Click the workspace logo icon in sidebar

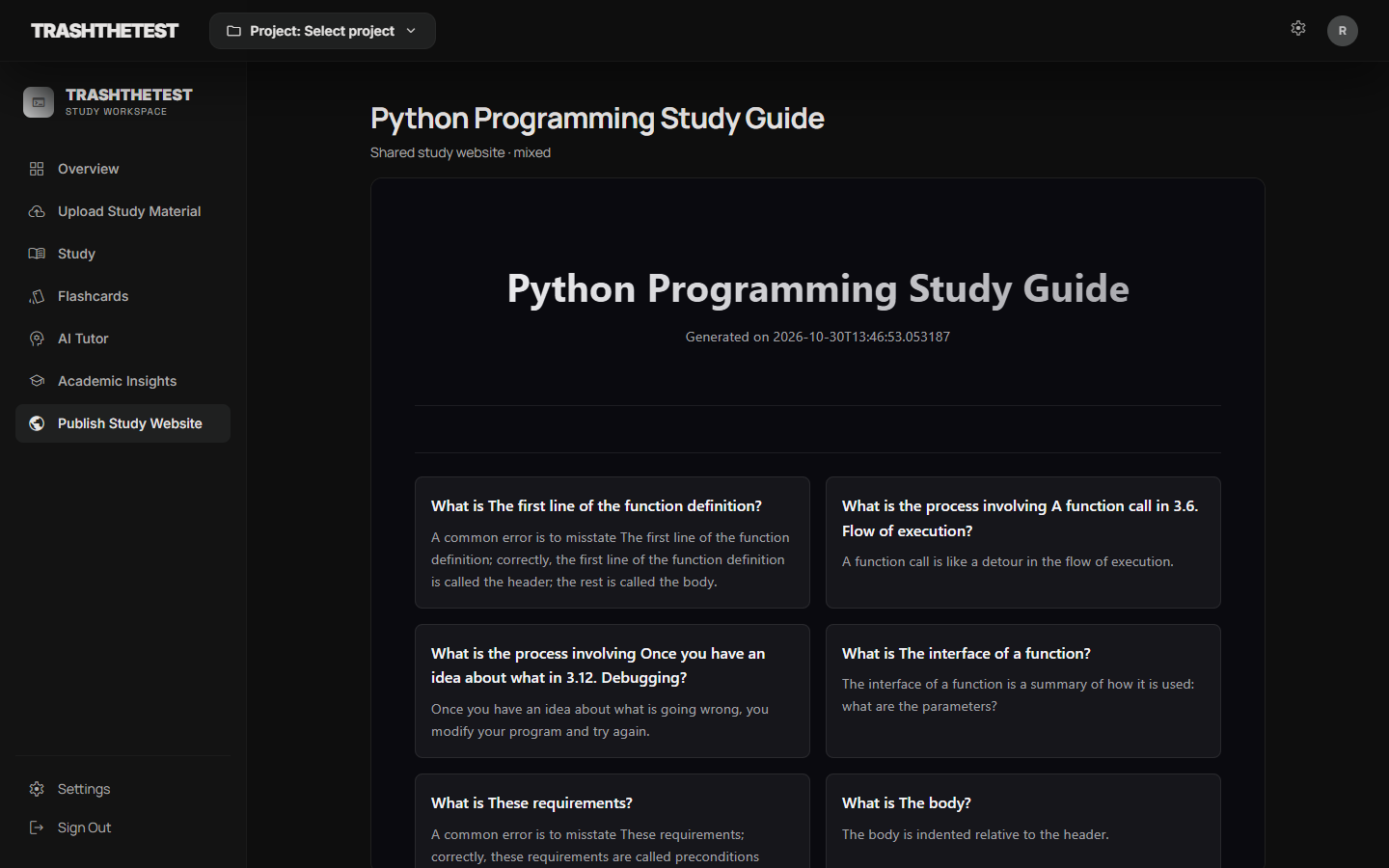point(39,102)
